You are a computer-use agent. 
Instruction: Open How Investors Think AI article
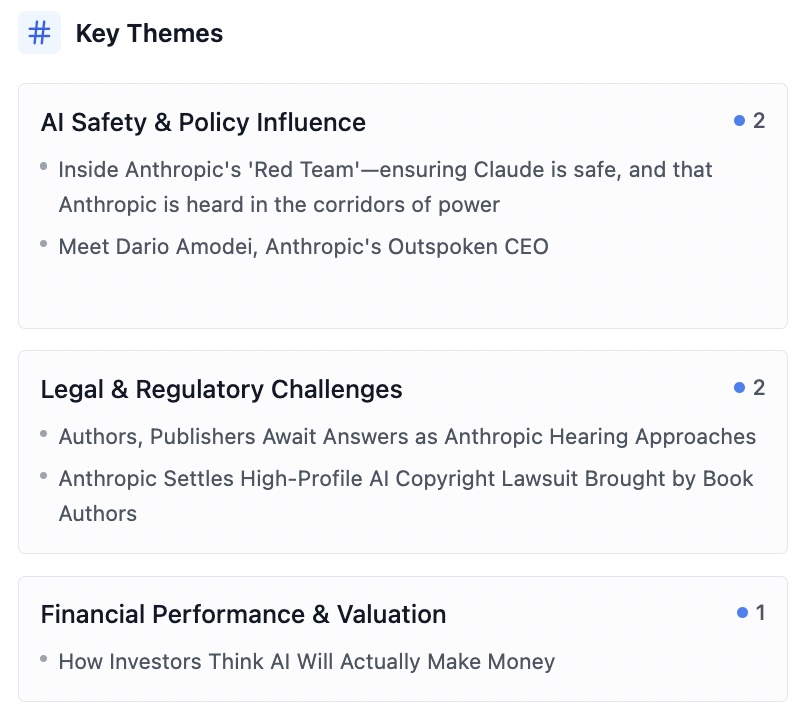306,662
